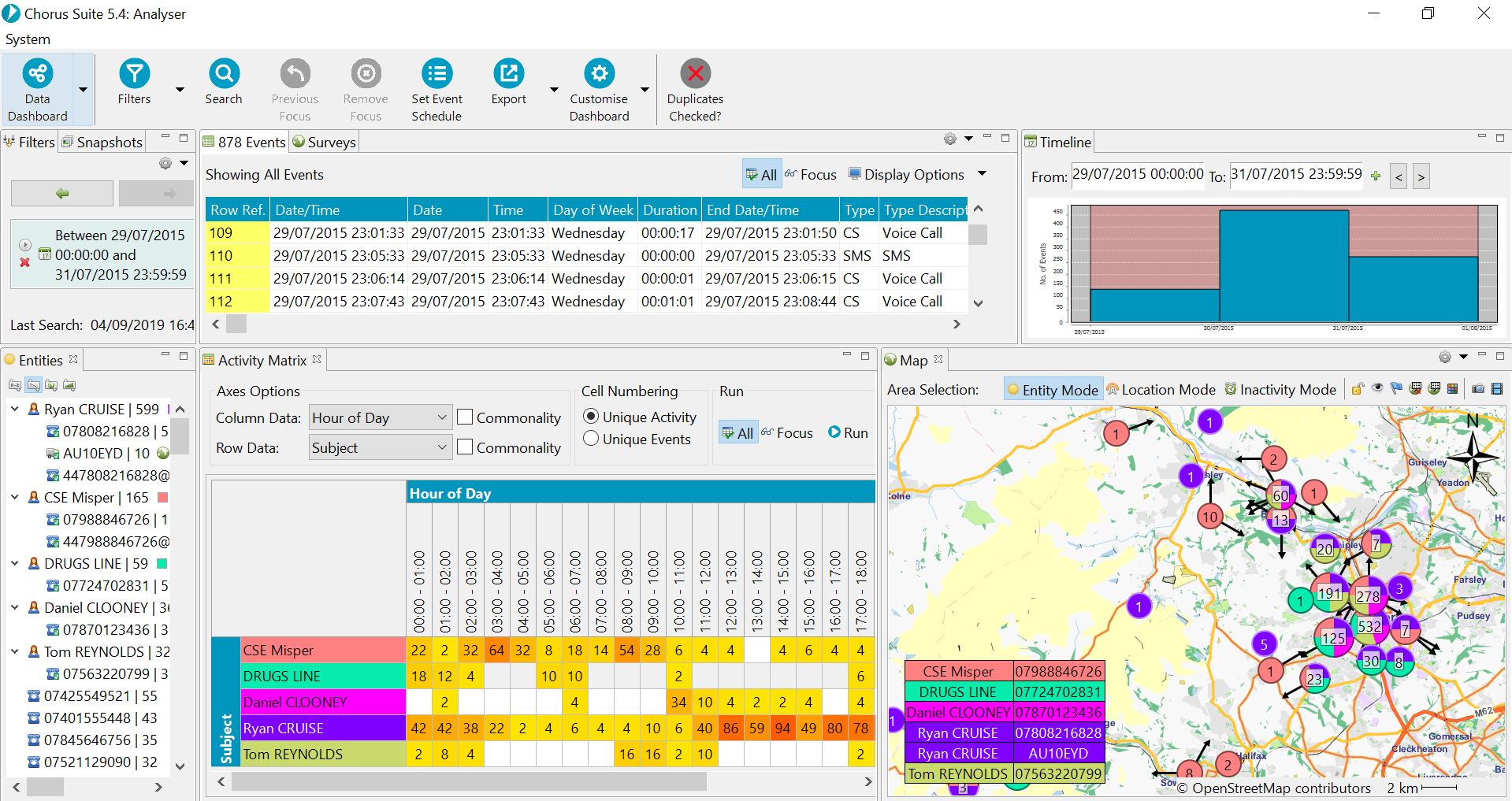Switch to the Surveys tab
The image size is (1512, 801).
coord(324,143)
